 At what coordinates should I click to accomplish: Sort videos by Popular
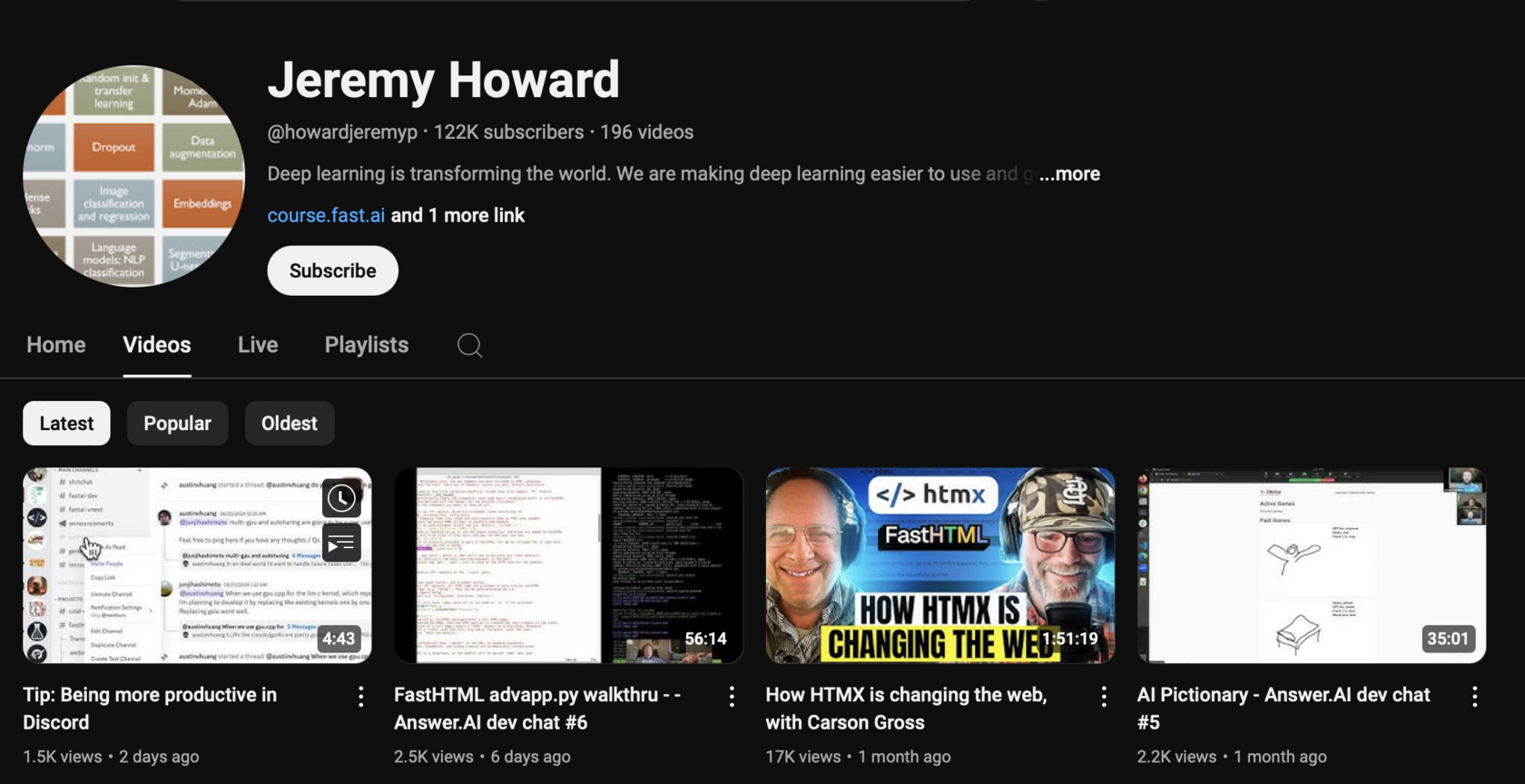point(177,423)
